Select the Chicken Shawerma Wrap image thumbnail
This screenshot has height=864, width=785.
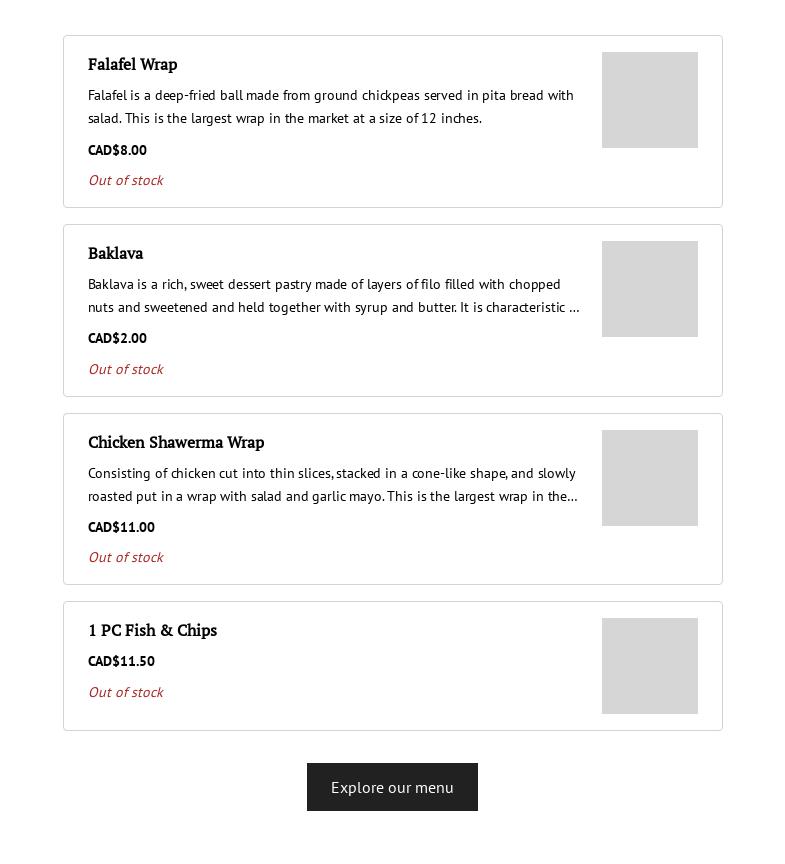click(x=650, y=478)
